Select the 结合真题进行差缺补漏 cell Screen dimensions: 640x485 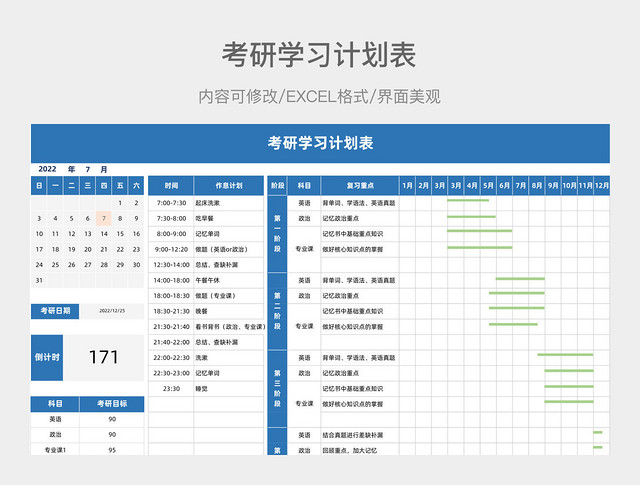tap(360, 435)
